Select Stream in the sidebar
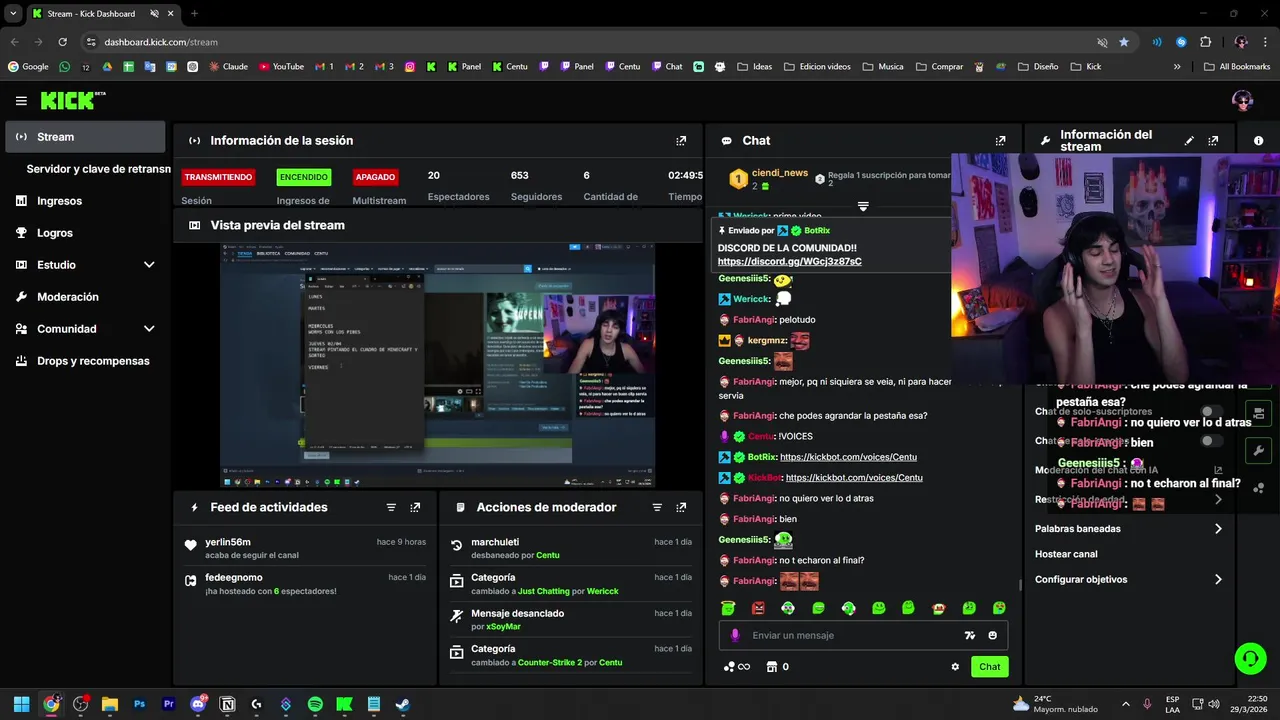The image size is (1280, 720). pyautogui.click(x=85, y=137)
